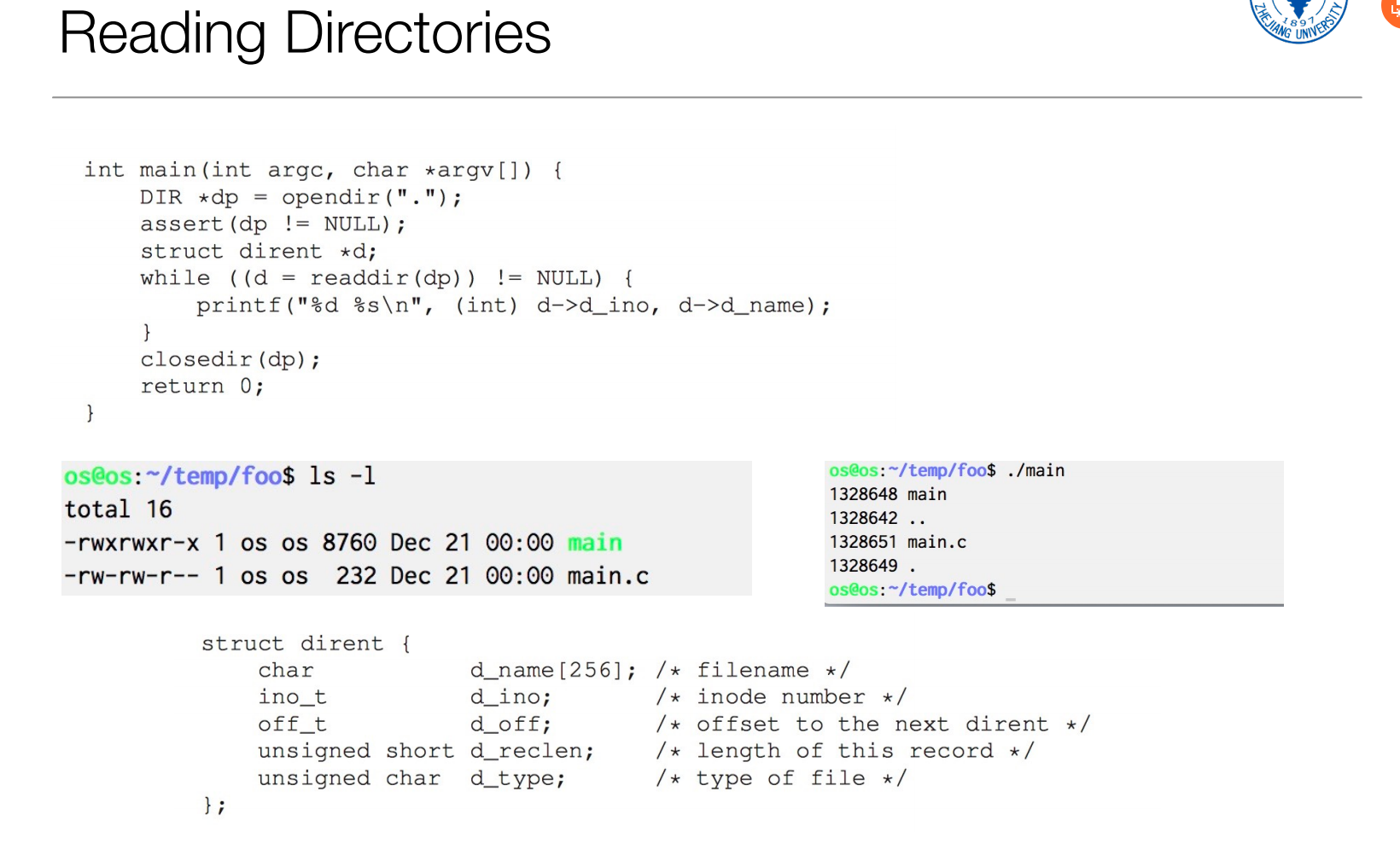Click the green 'main' filename in ls output

click(x=595, y=543)
